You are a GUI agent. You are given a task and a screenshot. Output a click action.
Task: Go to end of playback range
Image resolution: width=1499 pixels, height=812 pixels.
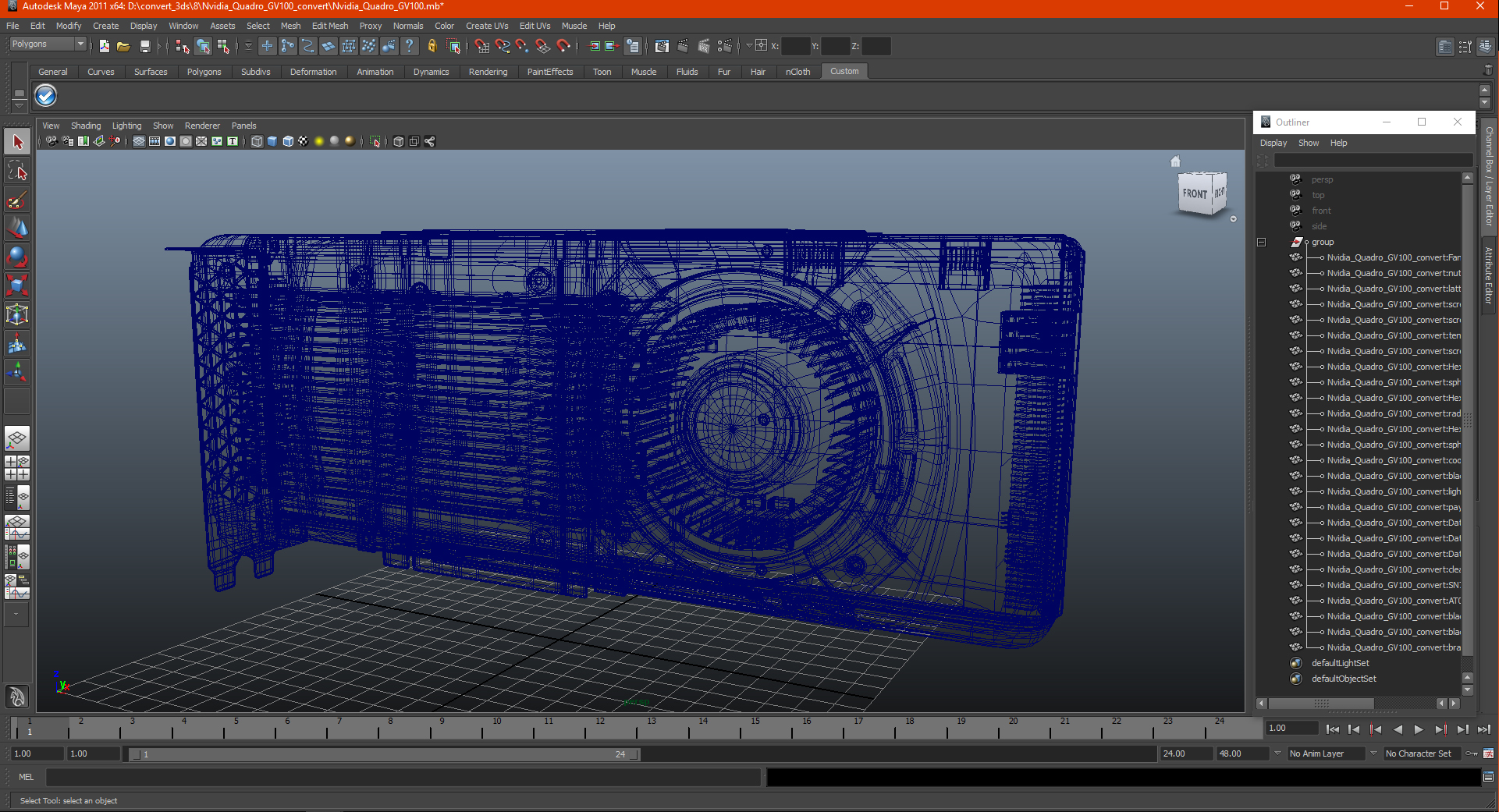click(1483, 729)
